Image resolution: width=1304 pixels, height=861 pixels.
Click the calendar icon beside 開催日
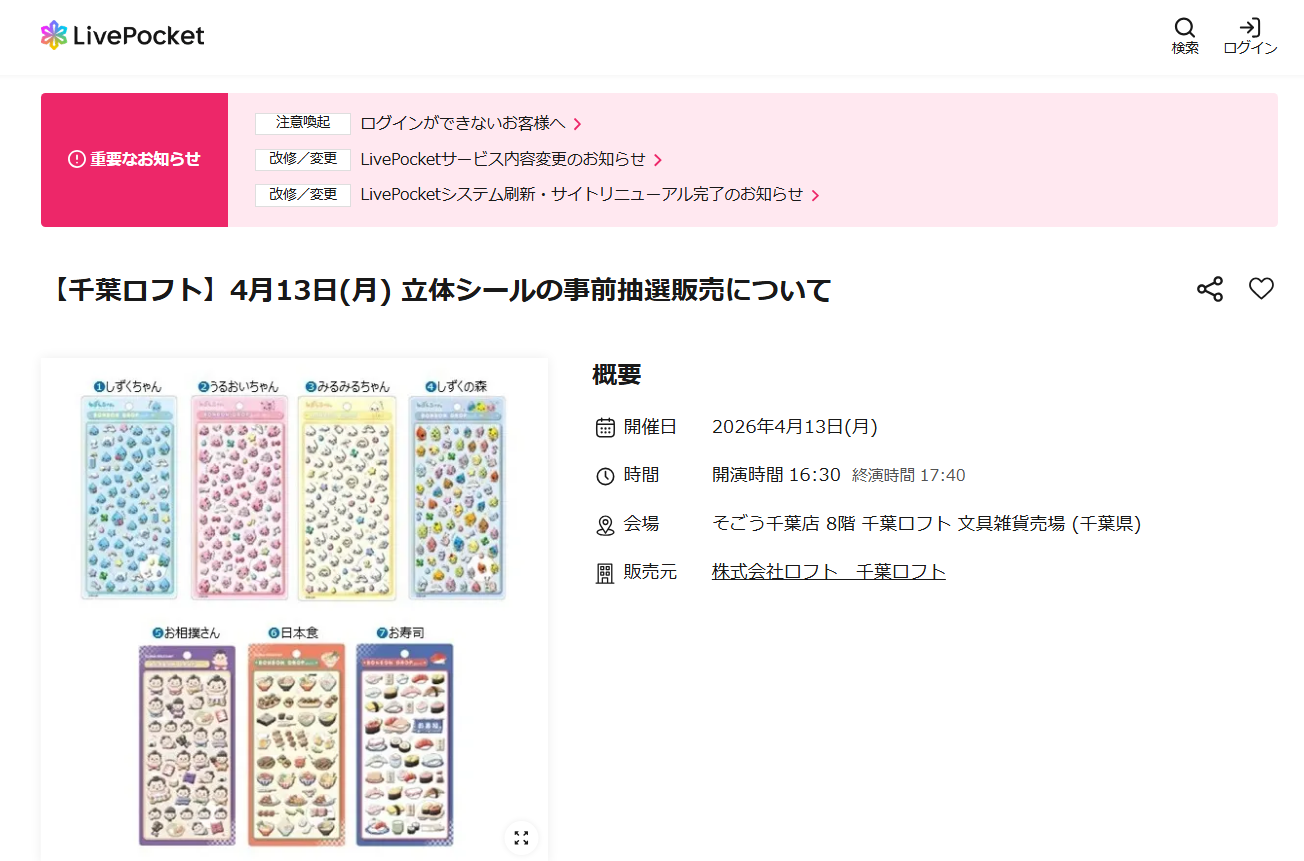[x=605, y=428]
